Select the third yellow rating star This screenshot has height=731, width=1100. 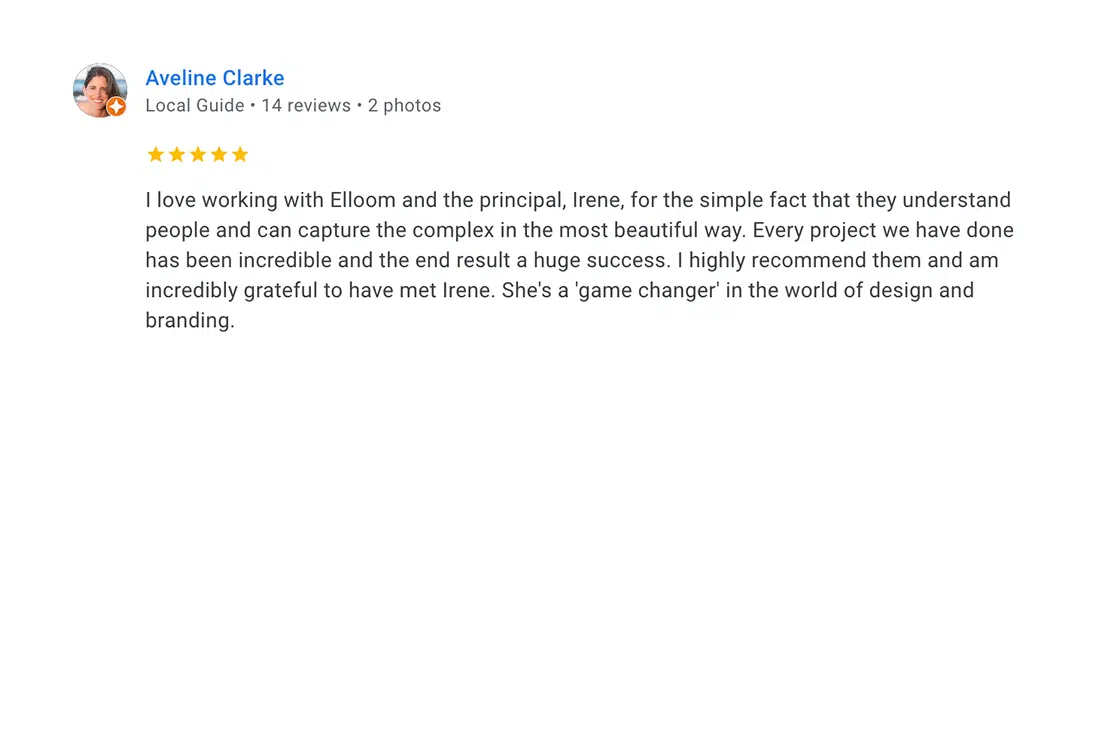tap(198, 154)
